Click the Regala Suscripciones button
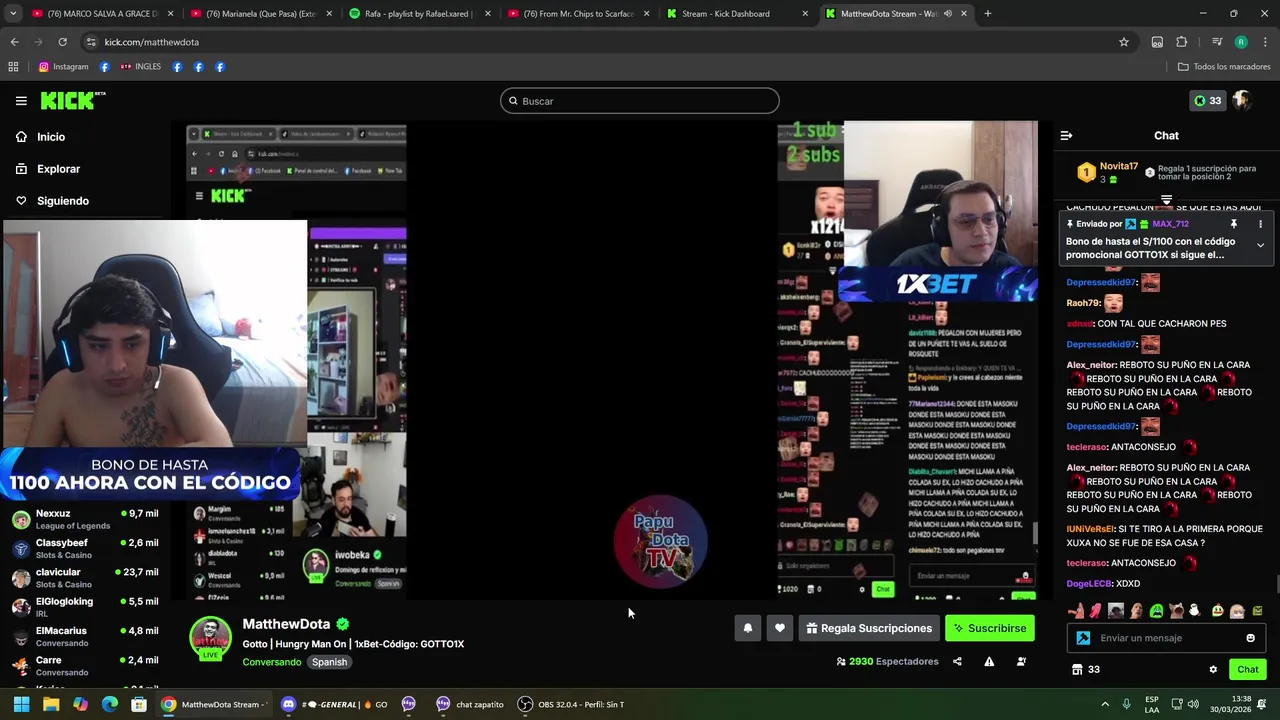Image resolution: width=1280 pixels, height=720 pixels. 868,628
